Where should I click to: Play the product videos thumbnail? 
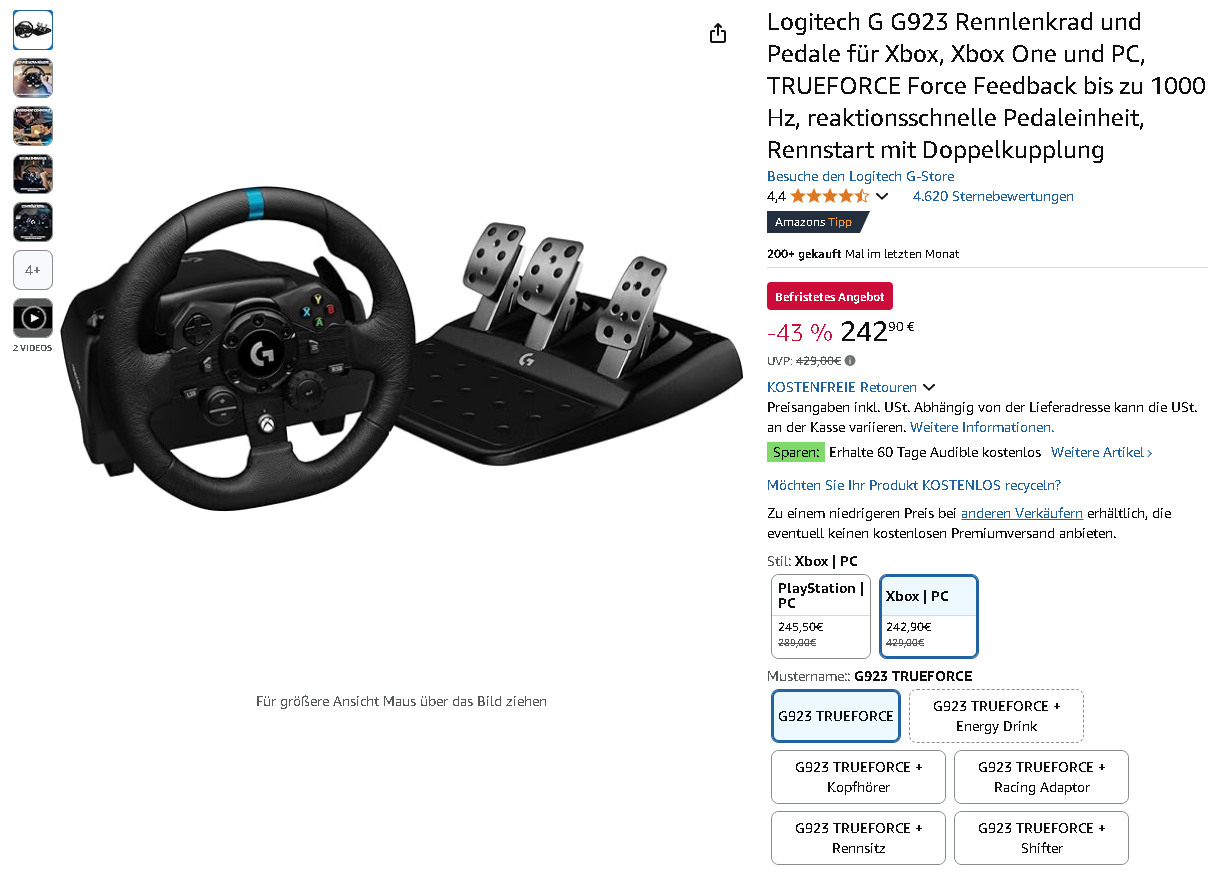point(33,318)
